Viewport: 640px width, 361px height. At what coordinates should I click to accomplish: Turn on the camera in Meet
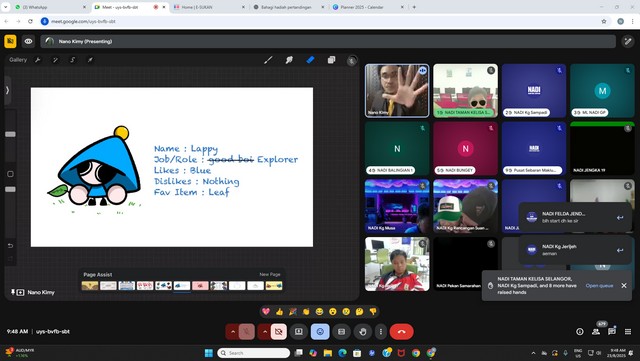pyautogui.click(x=279, y=332)
